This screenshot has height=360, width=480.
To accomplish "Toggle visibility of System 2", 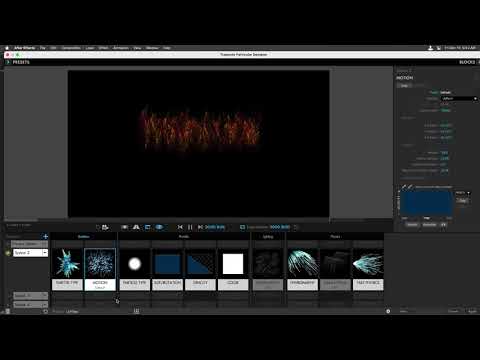I will coord(8,253).
